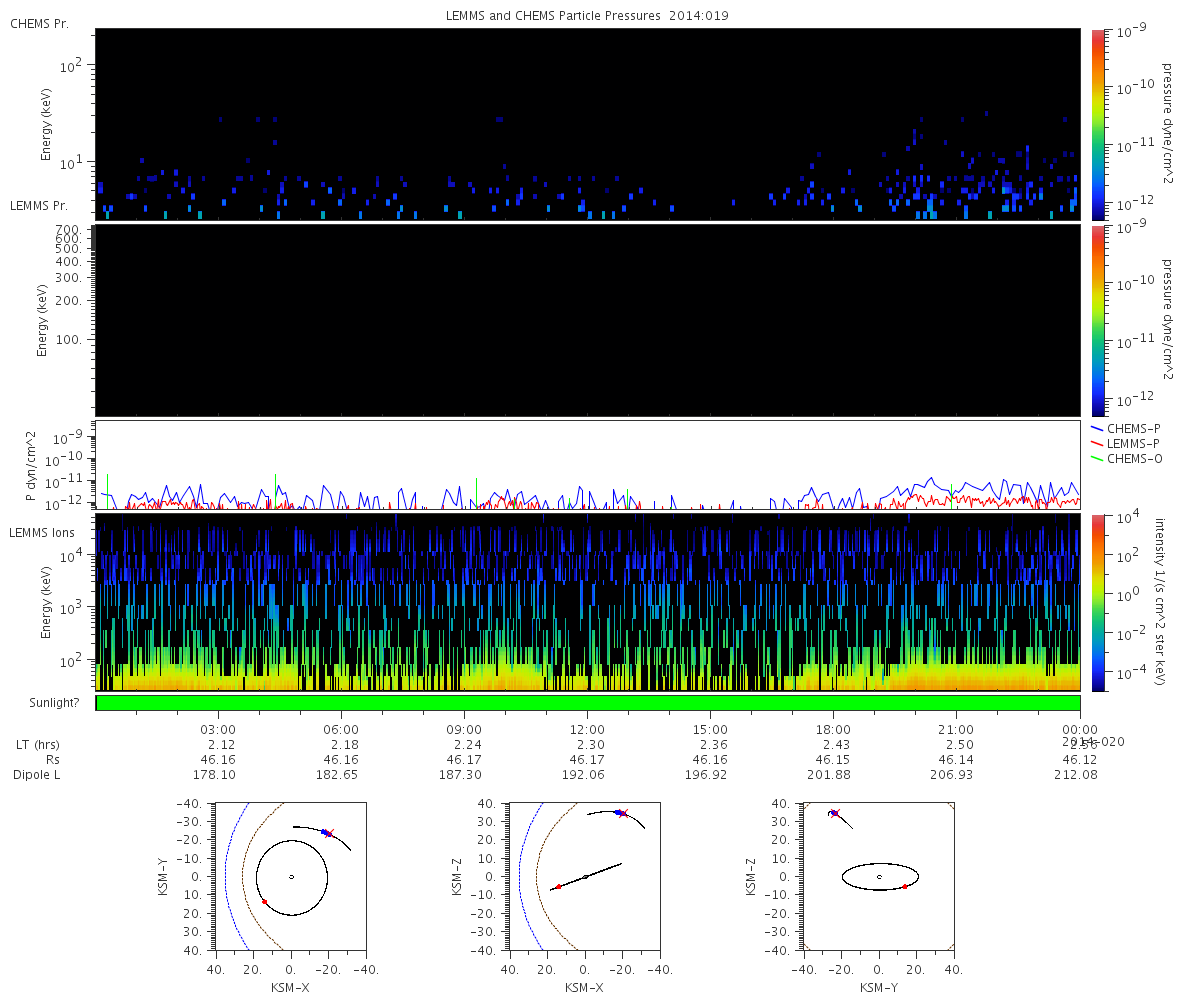
Task: Click the CHEMS-P blue legend entry
Action: click(x=1134, y=428)
